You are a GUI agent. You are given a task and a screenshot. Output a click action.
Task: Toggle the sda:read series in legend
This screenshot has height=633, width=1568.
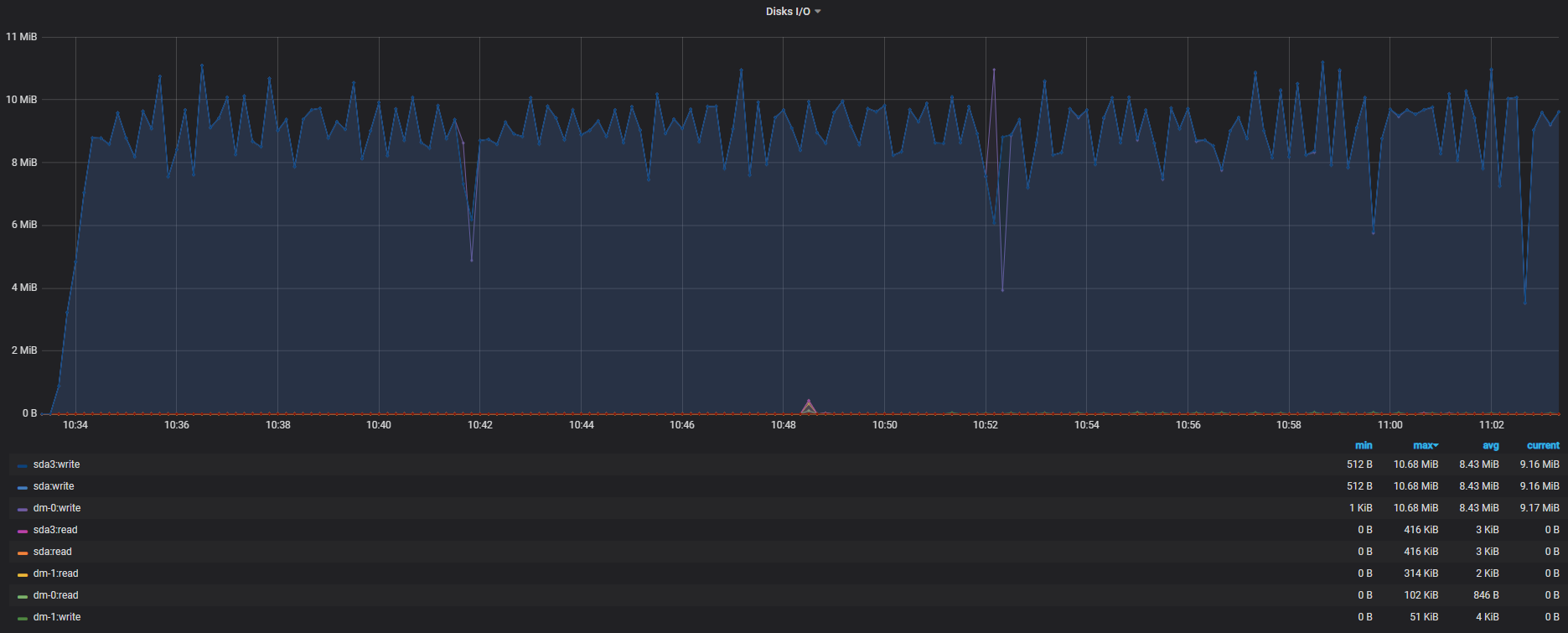53,552
